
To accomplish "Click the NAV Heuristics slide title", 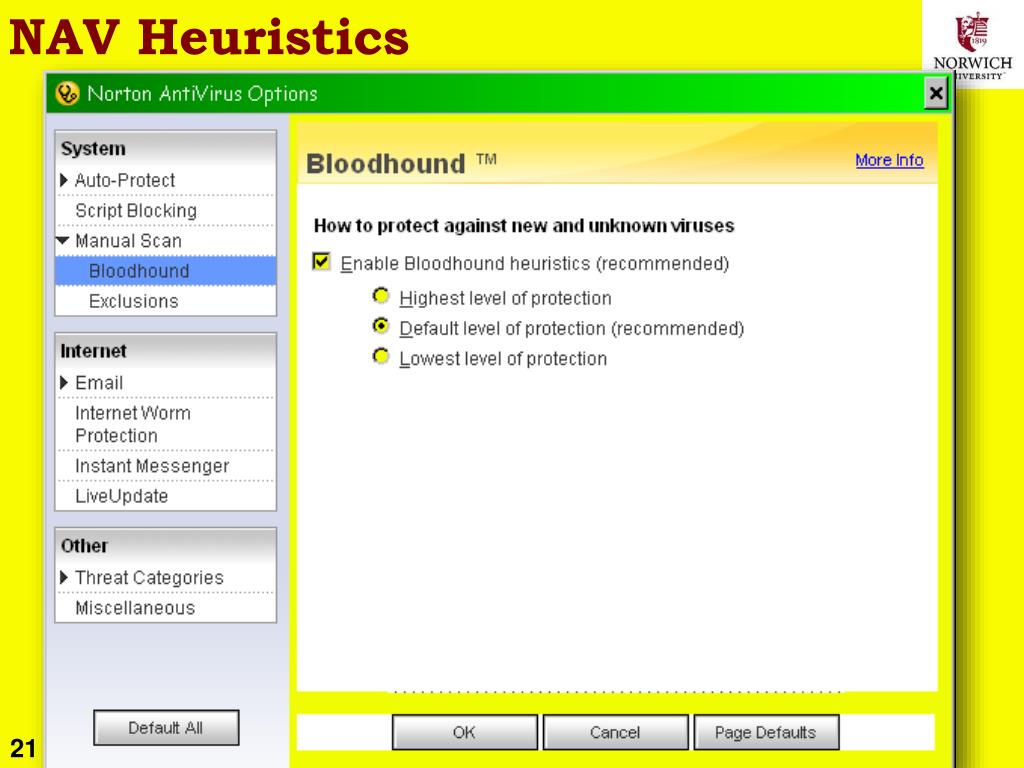I will [209, 37].
